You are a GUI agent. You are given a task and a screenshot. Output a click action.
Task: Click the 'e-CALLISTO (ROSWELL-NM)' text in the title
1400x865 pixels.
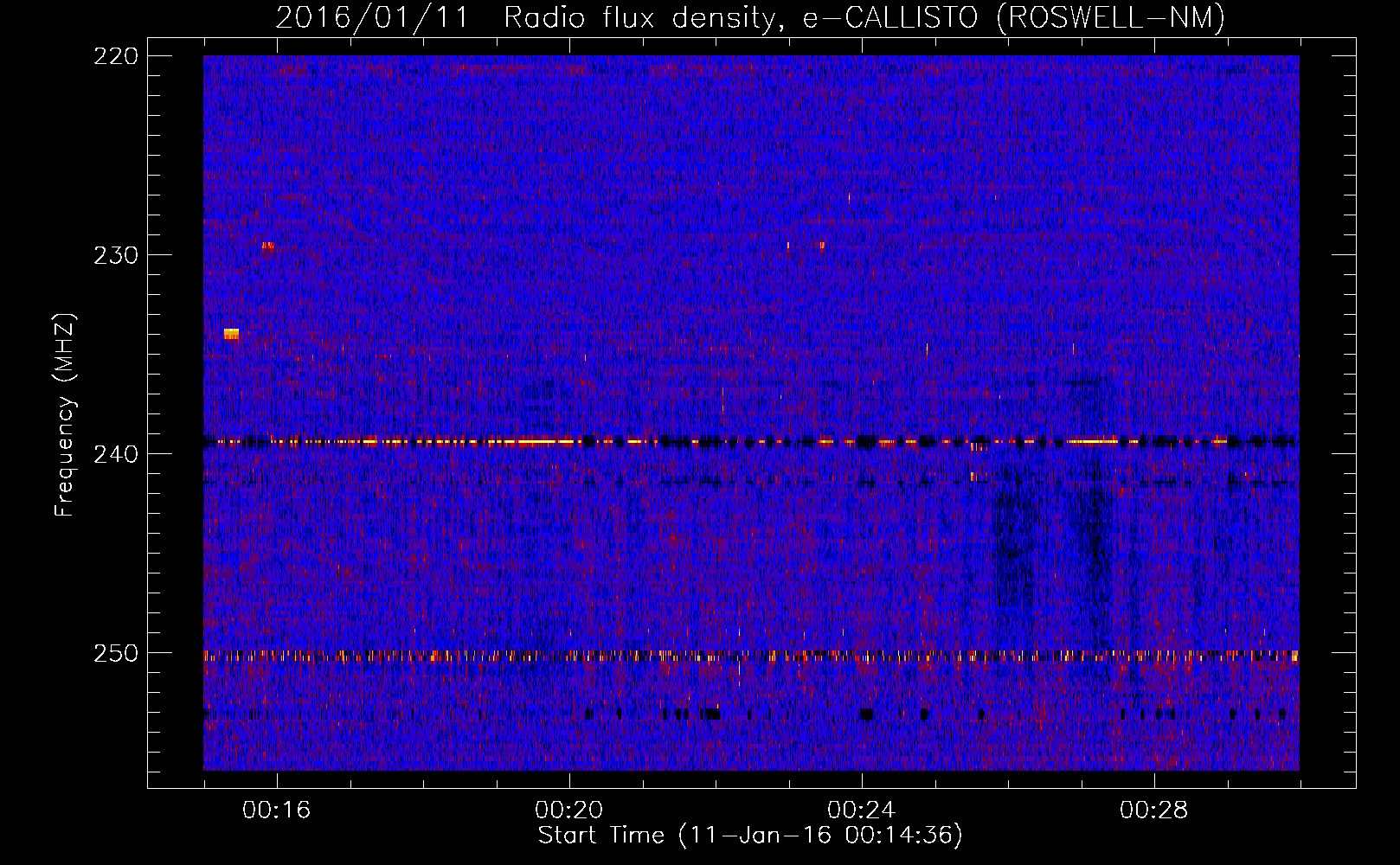click(x=1014, y=18)
